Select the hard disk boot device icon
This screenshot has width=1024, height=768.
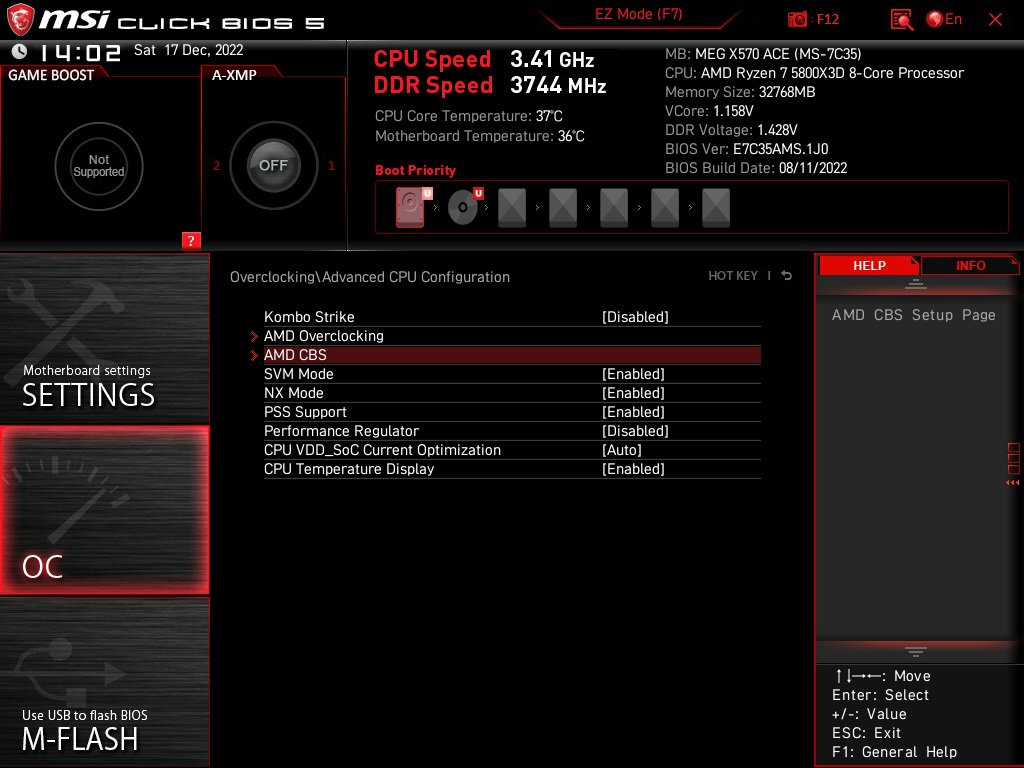pos(411,207)
